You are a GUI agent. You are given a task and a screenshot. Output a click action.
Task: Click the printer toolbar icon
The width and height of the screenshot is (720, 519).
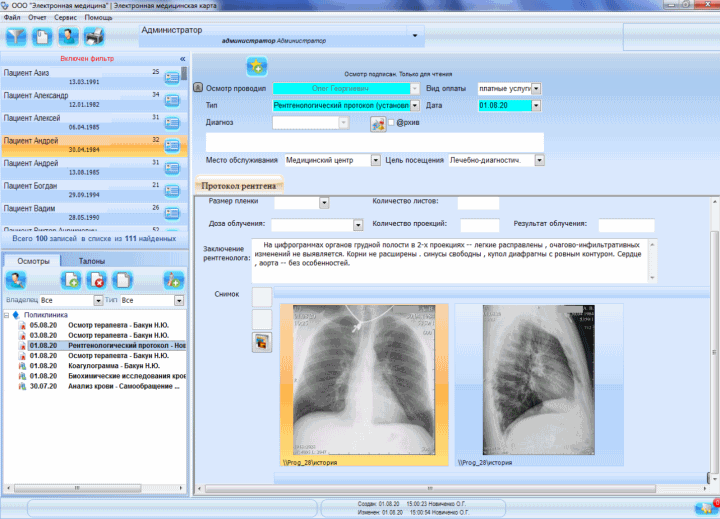click(x=94, y=37)
